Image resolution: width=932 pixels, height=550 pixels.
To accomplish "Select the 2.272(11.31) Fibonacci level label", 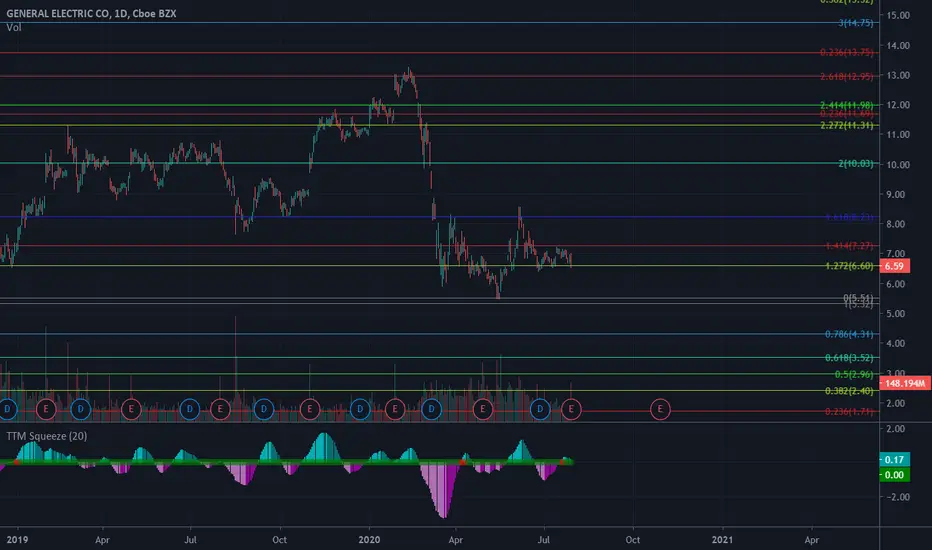I will pos(846,125).
